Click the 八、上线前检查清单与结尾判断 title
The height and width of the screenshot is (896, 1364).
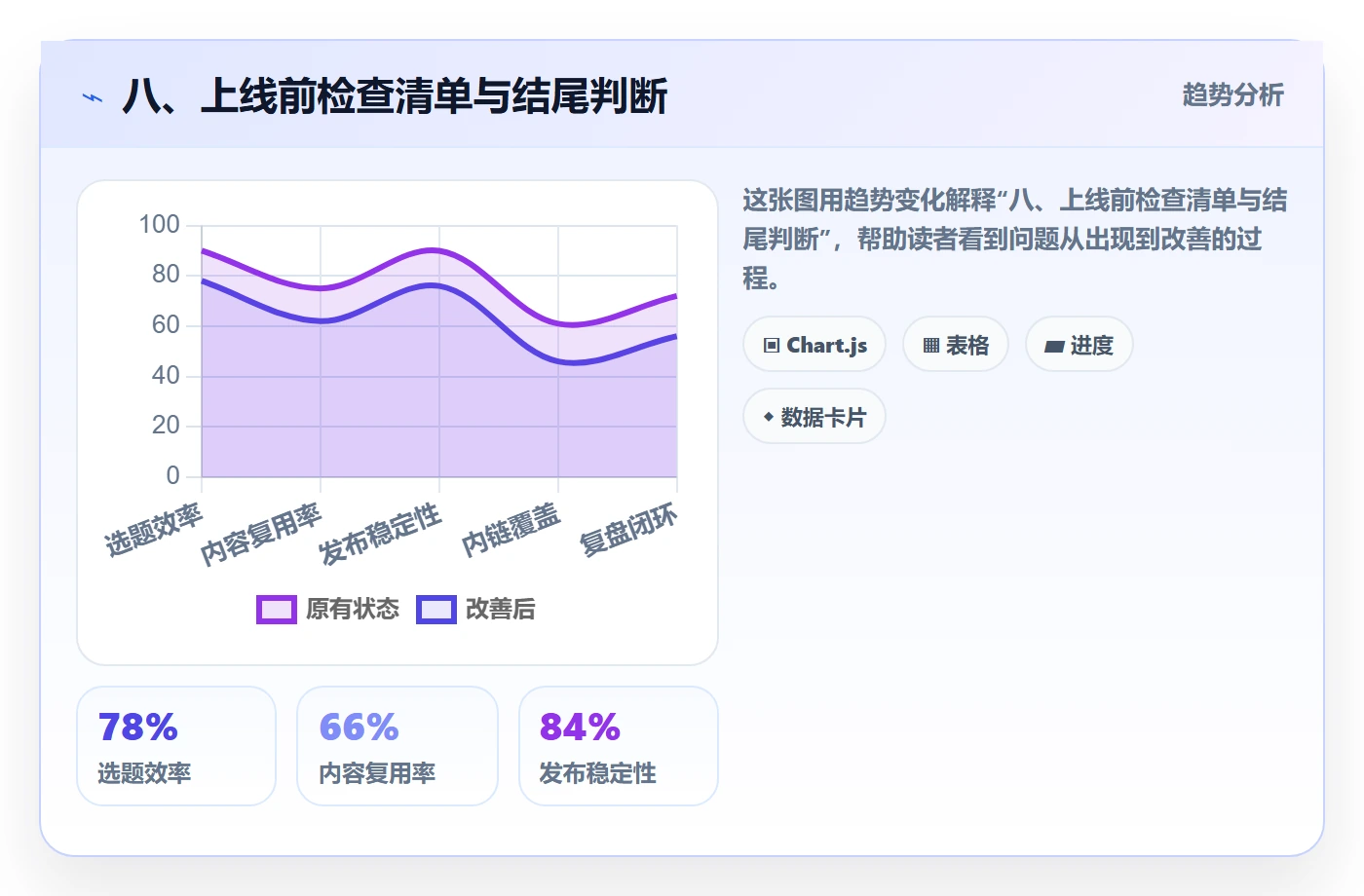pyautogui.click(x=395, y=96)
